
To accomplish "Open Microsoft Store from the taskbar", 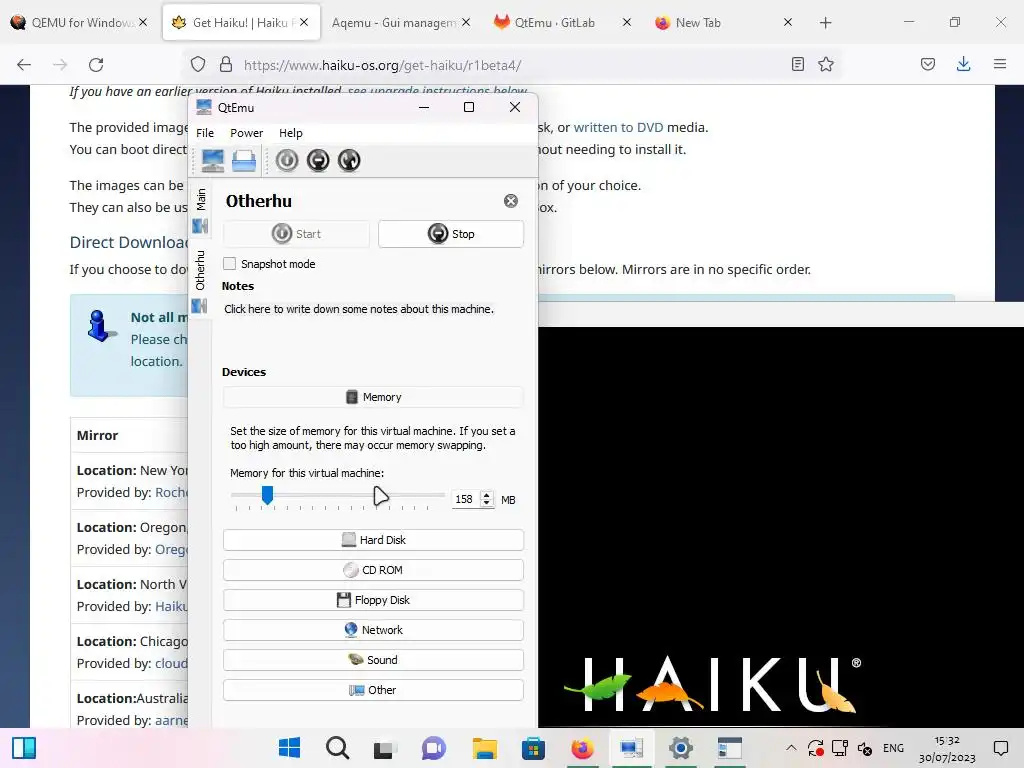I will pyautogui.click(x=533, y=748).
